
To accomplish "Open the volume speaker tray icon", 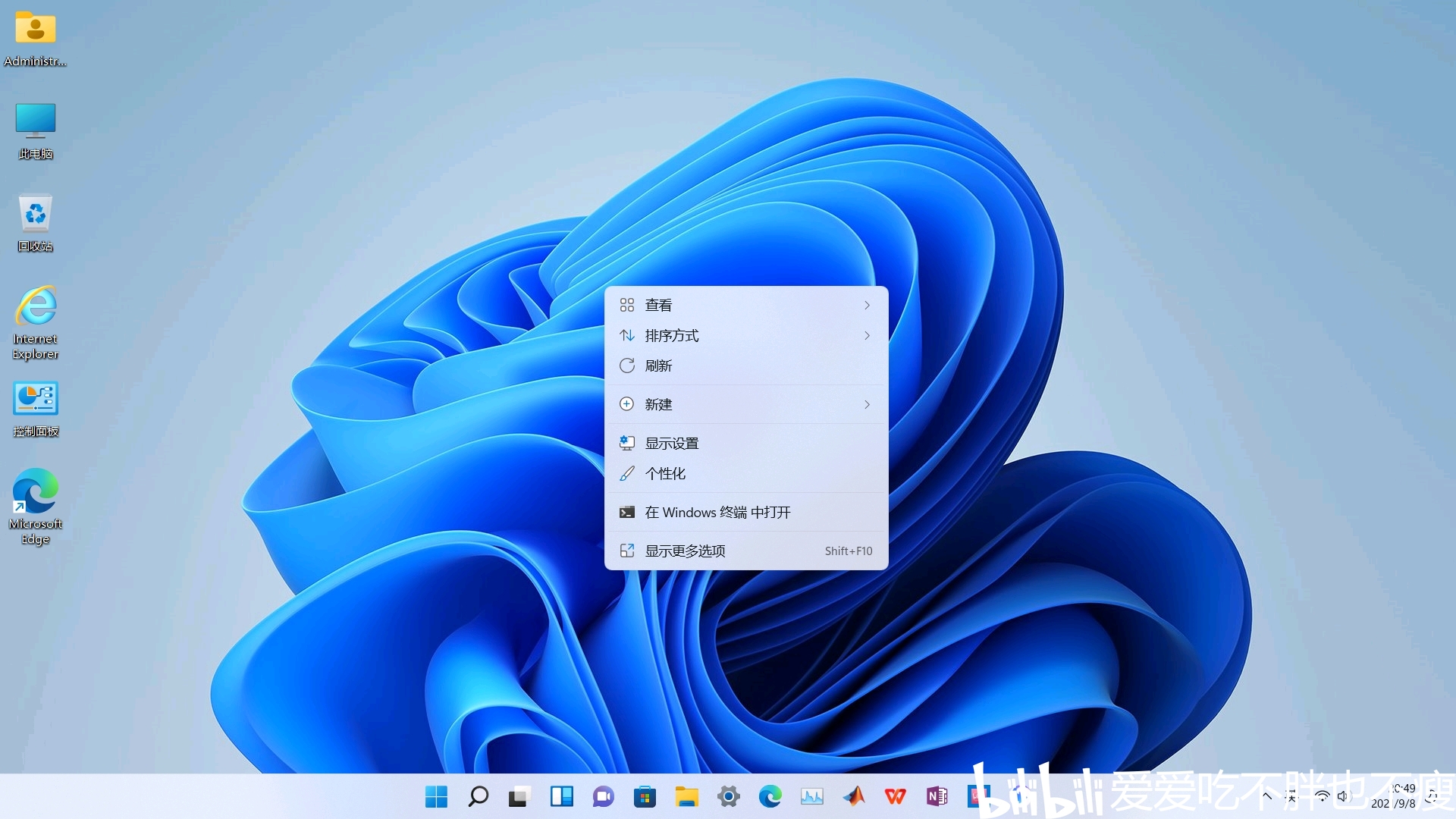I will 1343,796.
